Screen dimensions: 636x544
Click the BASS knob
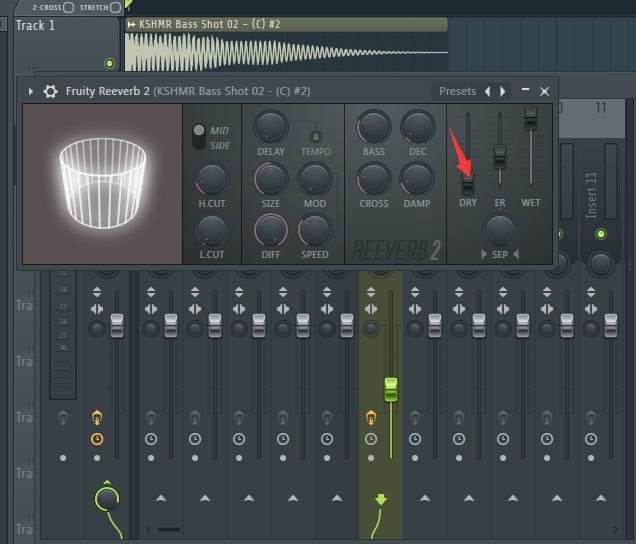374,127
